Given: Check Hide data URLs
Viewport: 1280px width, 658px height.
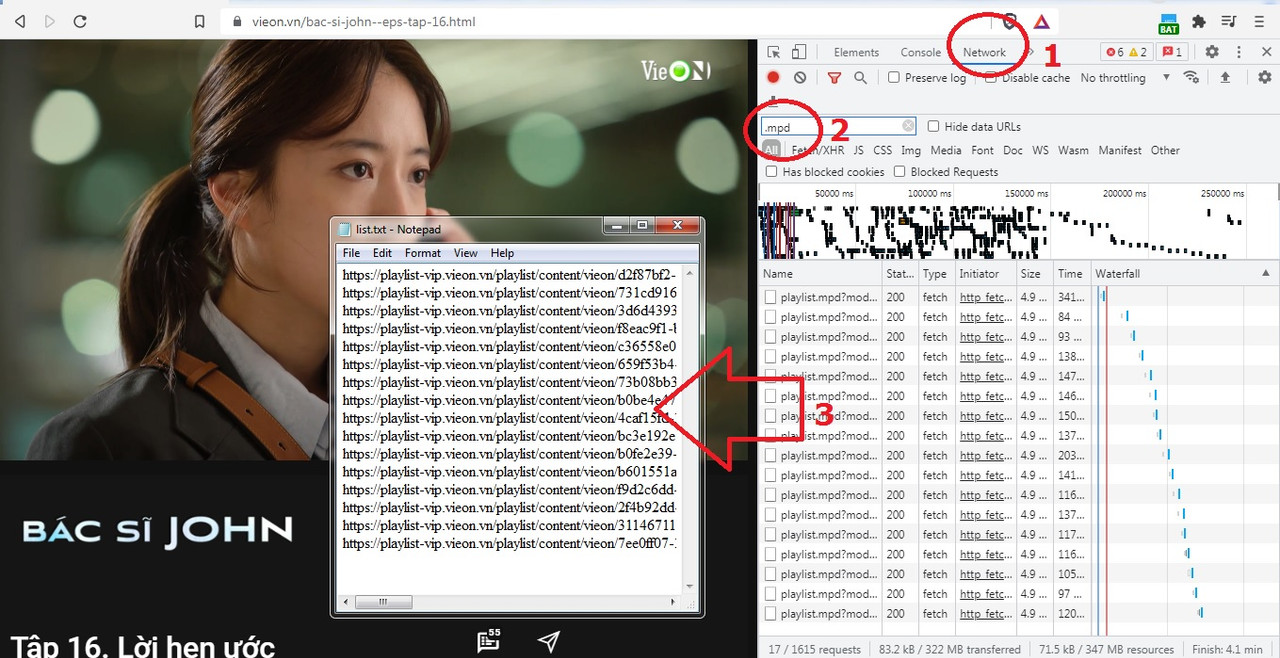Looking at the screenshot, I should pos(933,126).
